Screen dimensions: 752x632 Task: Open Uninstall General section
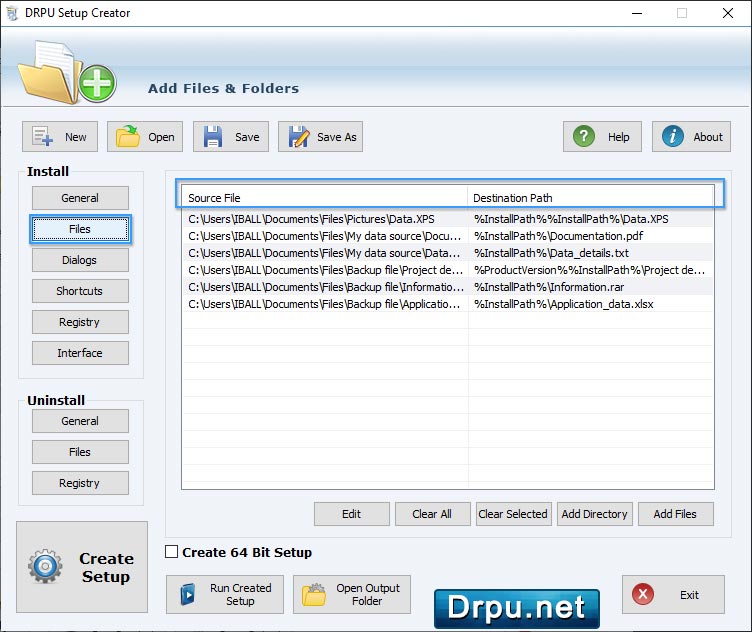tap(80, 421)
